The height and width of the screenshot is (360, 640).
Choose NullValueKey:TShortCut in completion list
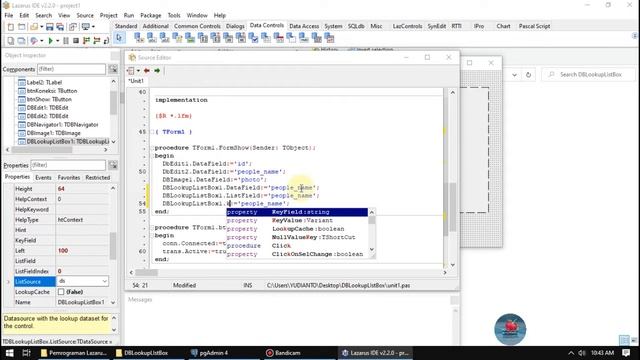[297, 237]
